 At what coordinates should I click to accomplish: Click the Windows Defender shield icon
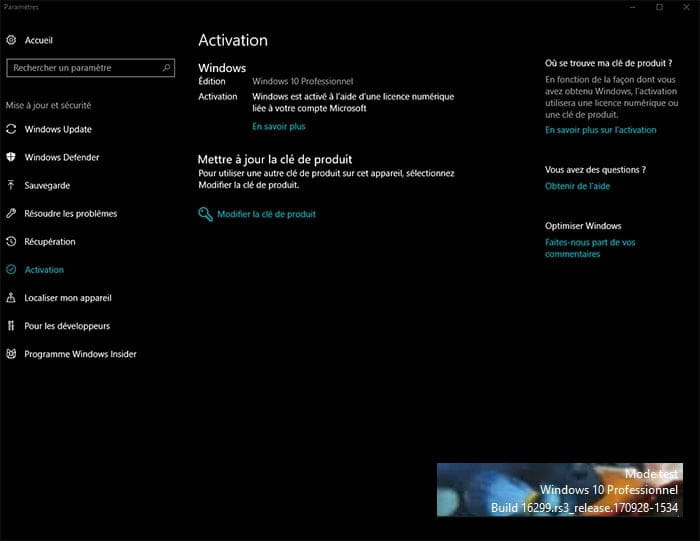tap(11, 157)
